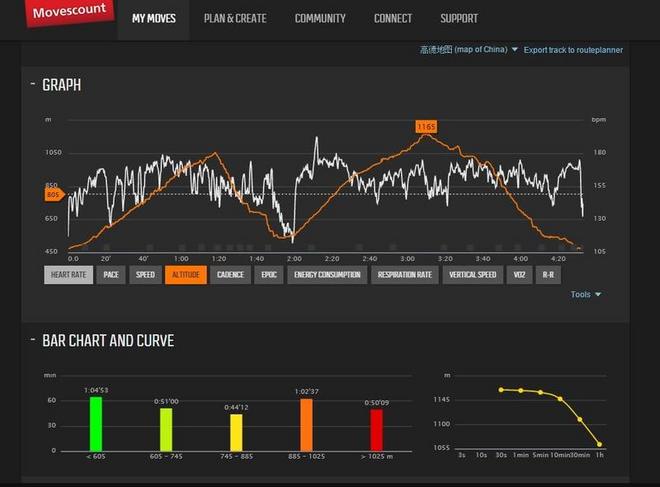Toggle the PACE graph series

click(x=111, y=274)
